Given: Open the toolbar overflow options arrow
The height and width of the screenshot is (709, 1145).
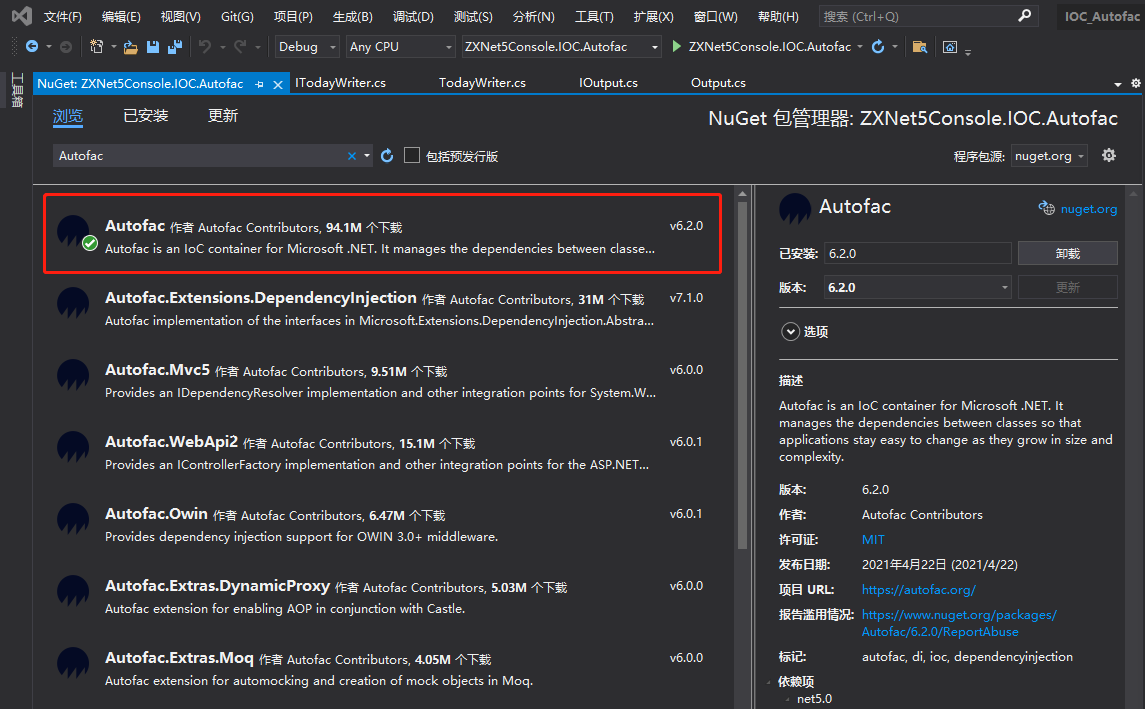Looking at the screenshot, I should (x=968, y=52).
